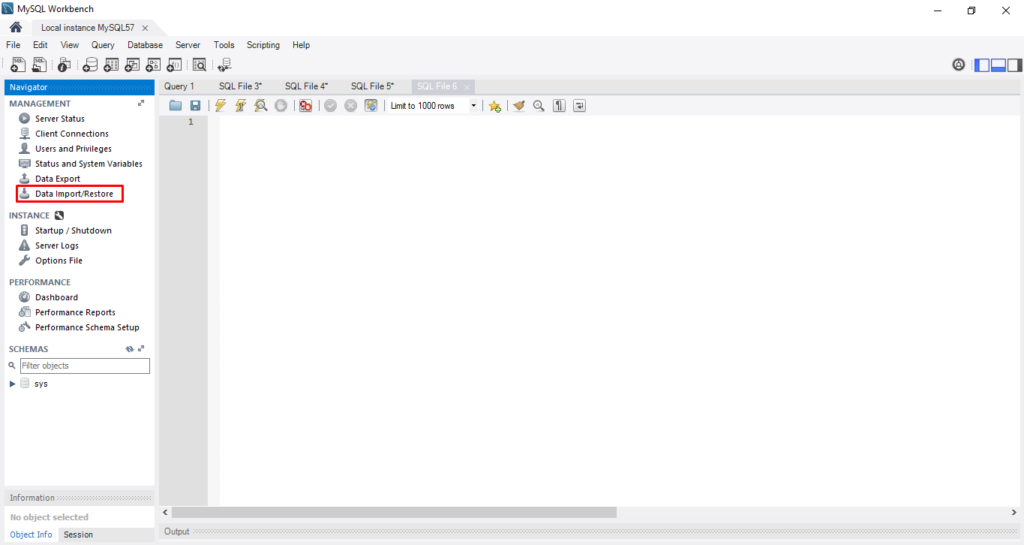
Task: Toggle the word wrap icon
Action: (x=579, y=106)
